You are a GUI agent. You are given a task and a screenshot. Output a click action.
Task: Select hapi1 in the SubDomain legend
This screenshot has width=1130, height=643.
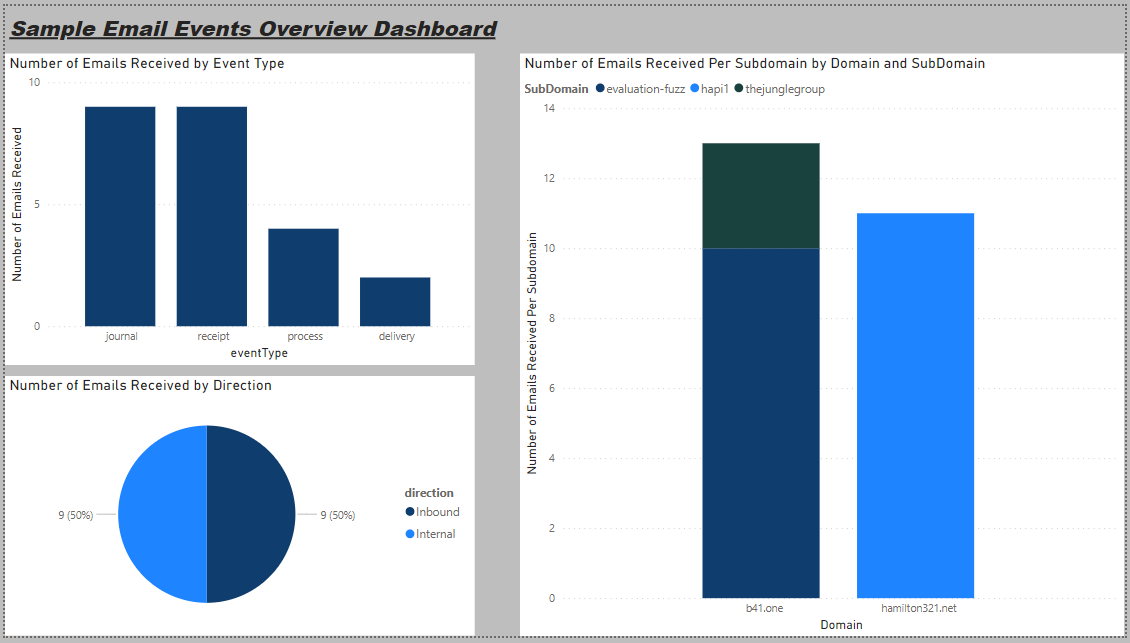click(711, 89)
